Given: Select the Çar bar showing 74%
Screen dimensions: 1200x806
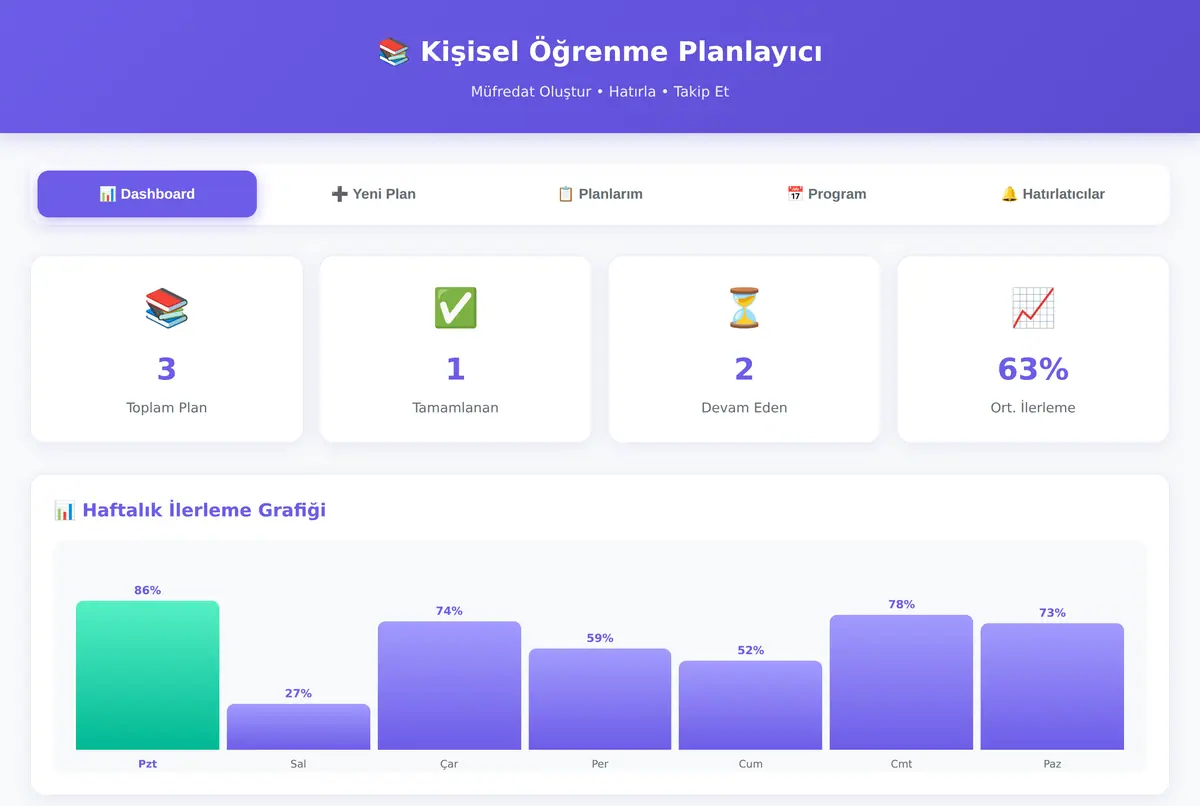Looking at the screenshot, I should point(449,686).
